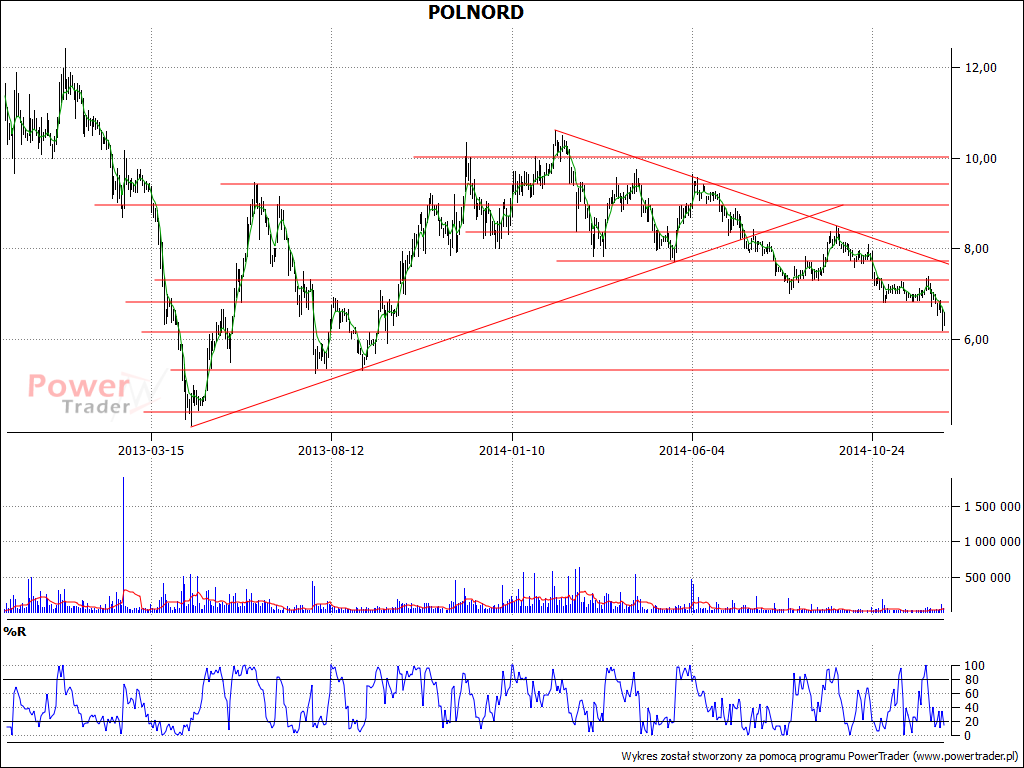
Task: Select the 2013-03-15 date label
Action: coord(151,451)
